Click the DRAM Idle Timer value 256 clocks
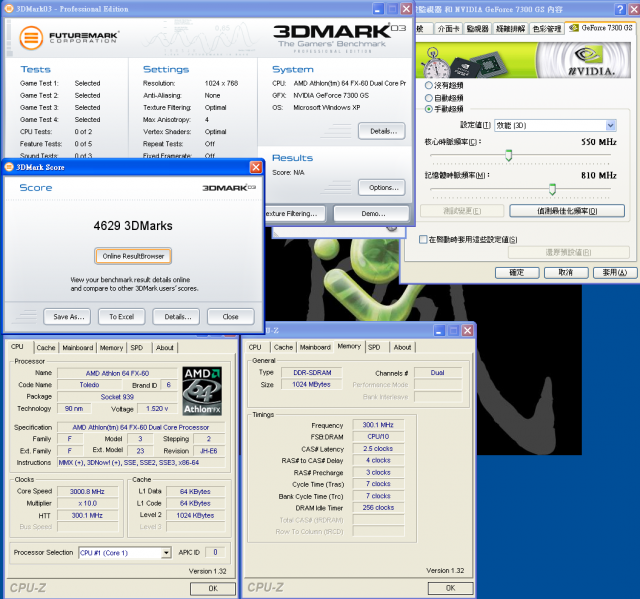The width and height of the screenshot is (640, 599). [x=378, y=508]
